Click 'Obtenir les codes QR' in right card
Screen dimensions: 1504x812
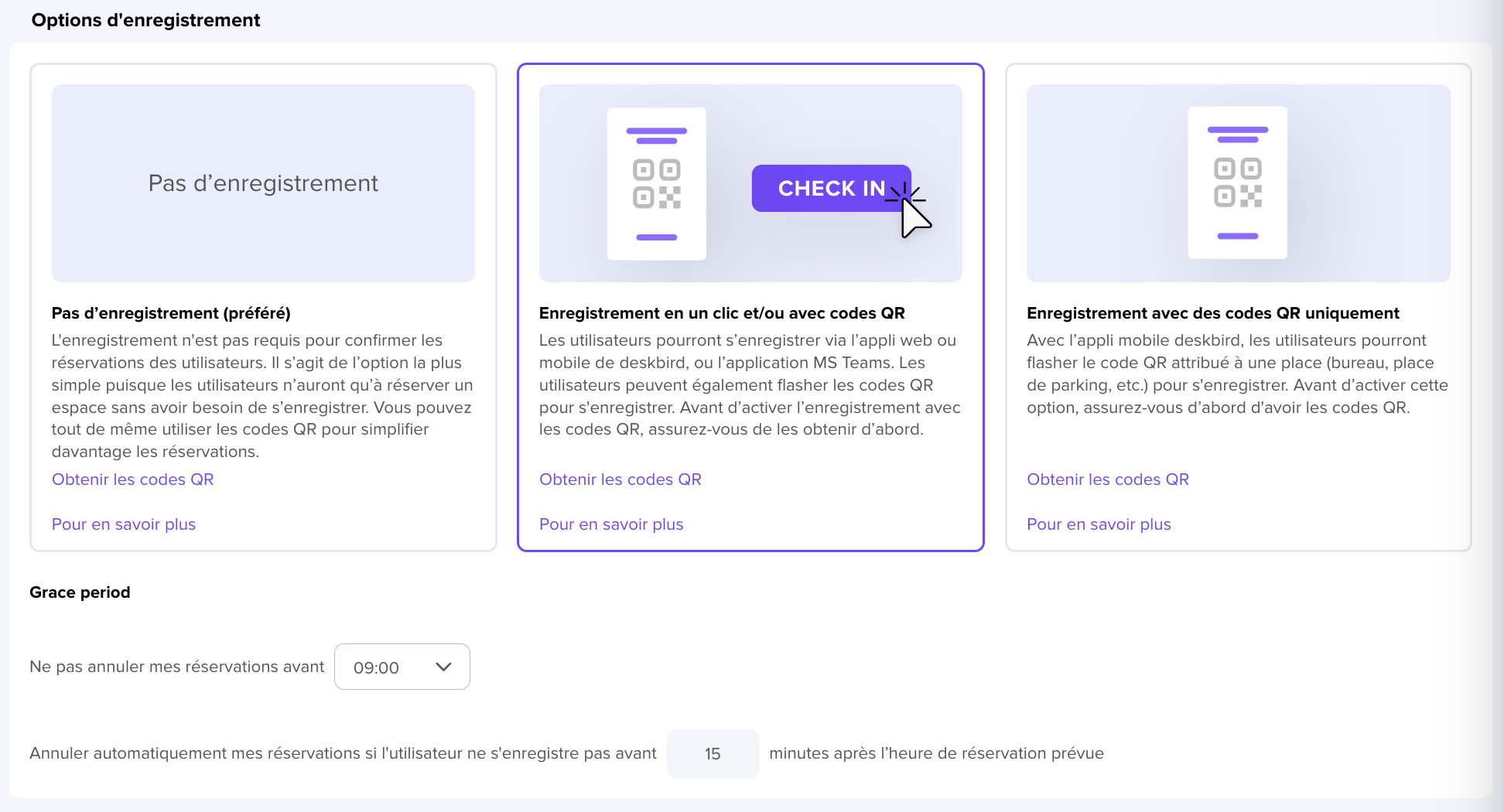pos(1108,479)
